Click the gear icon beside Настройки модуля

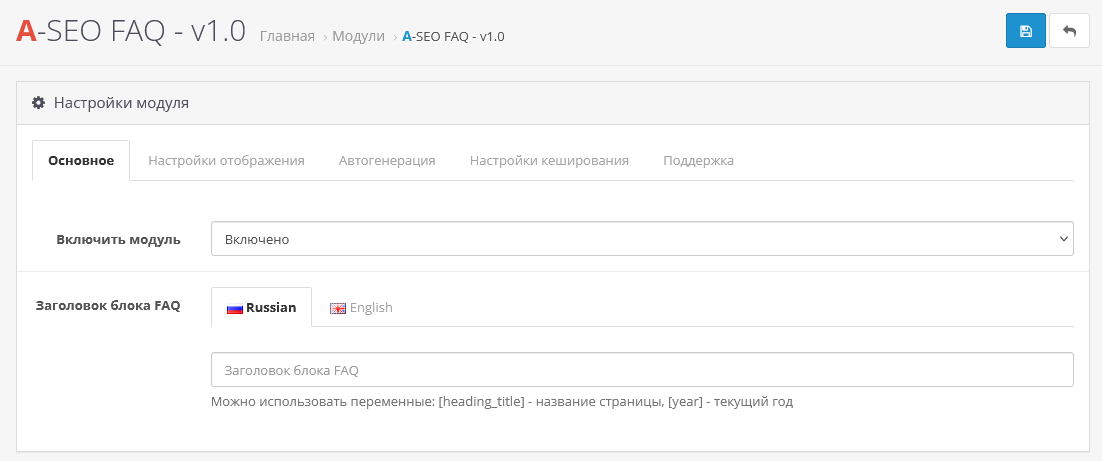pyautogui.click(x=39, y=102)
